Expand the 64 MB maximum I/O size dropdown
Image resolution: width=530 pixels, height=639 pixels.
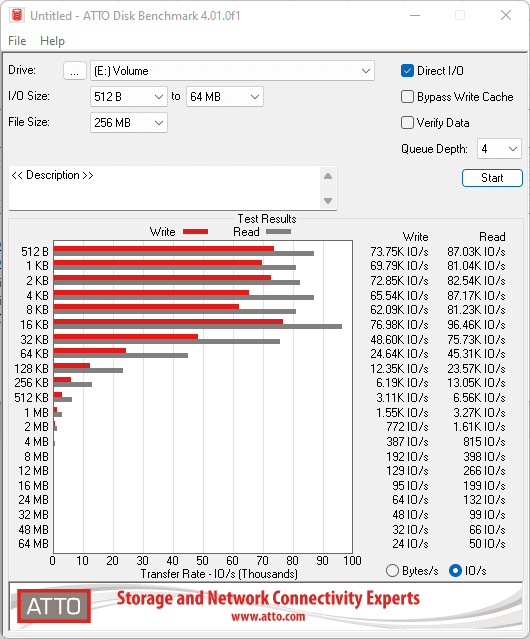(225, 97)
